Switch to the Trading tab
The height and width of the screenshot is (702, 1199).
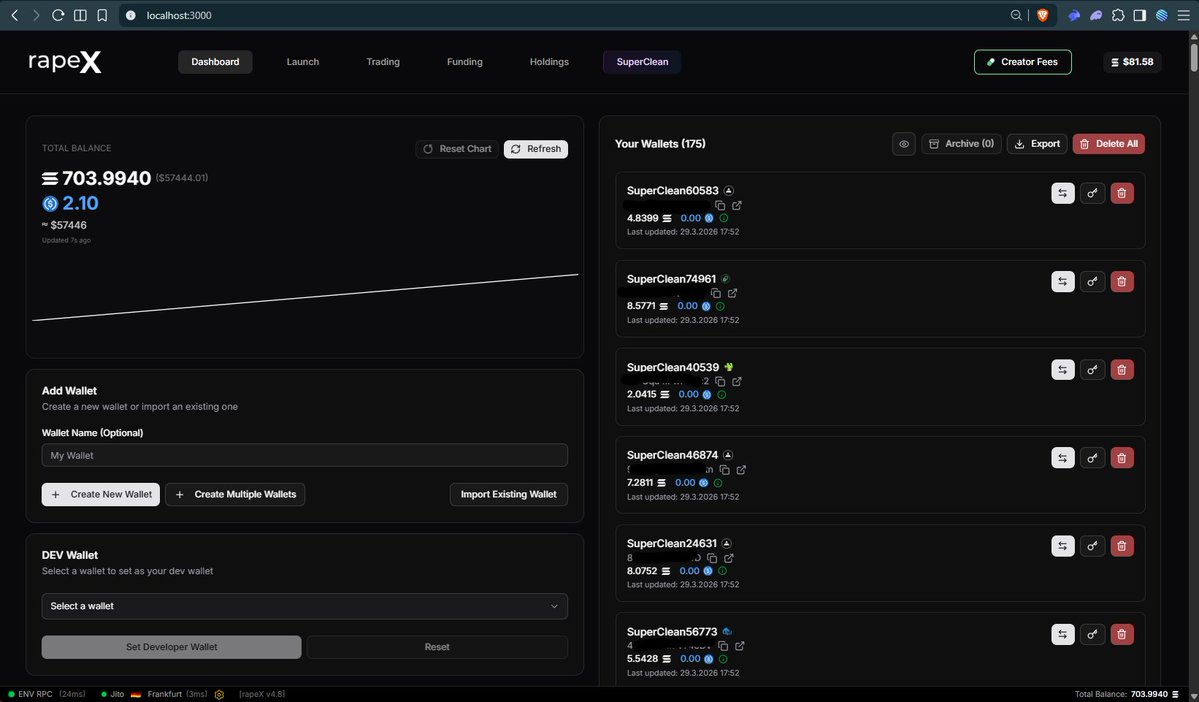383,62
